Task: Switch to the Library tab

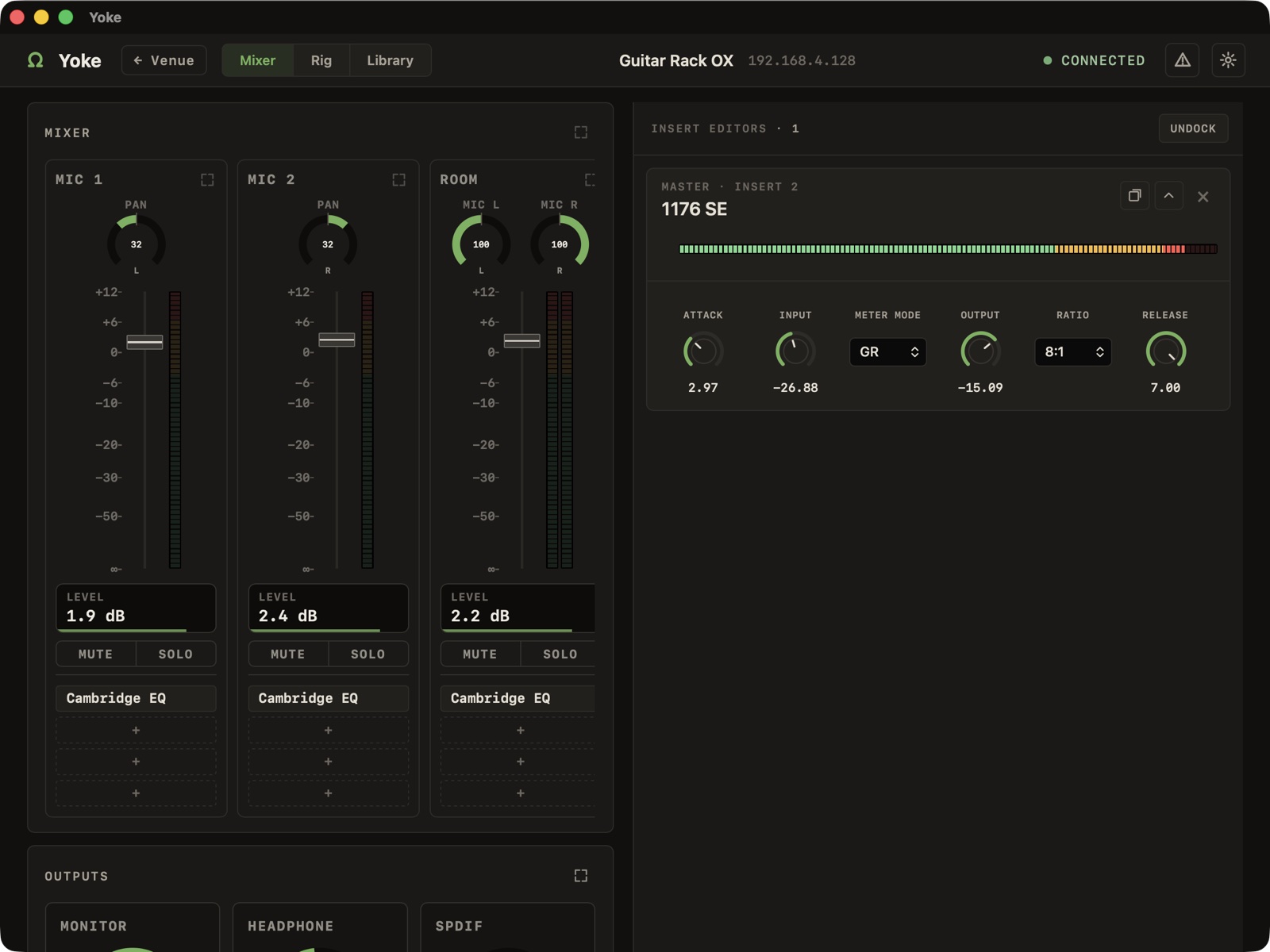Action: [x=390, y=60]
